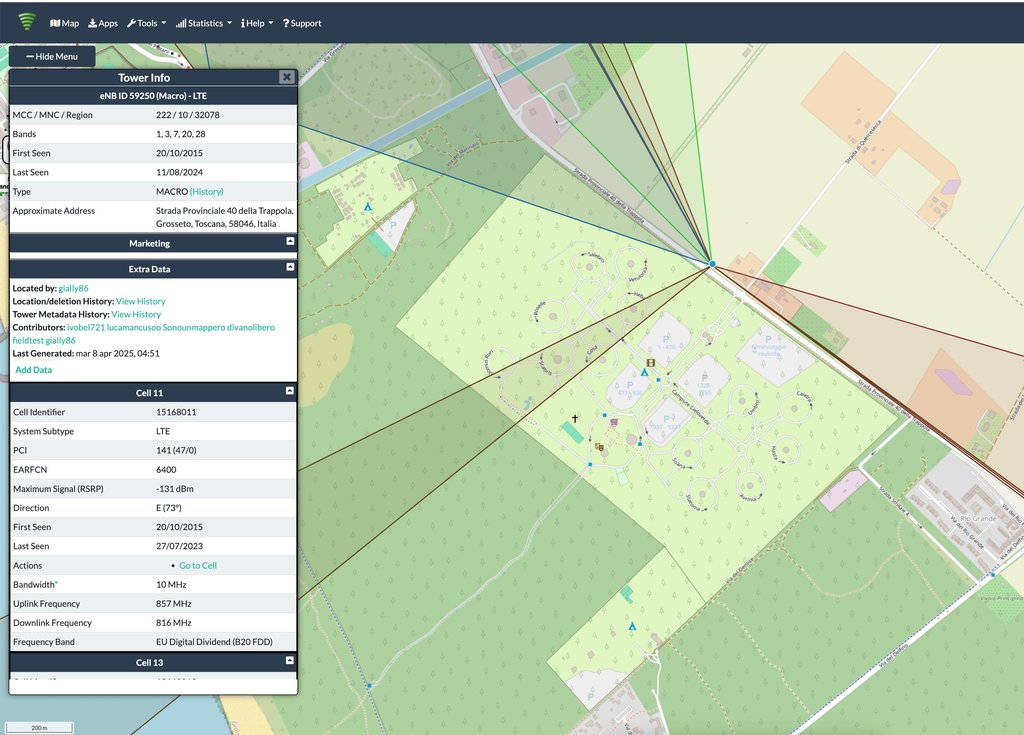Click the Support question mark menu item

click(x=302, y=23)
